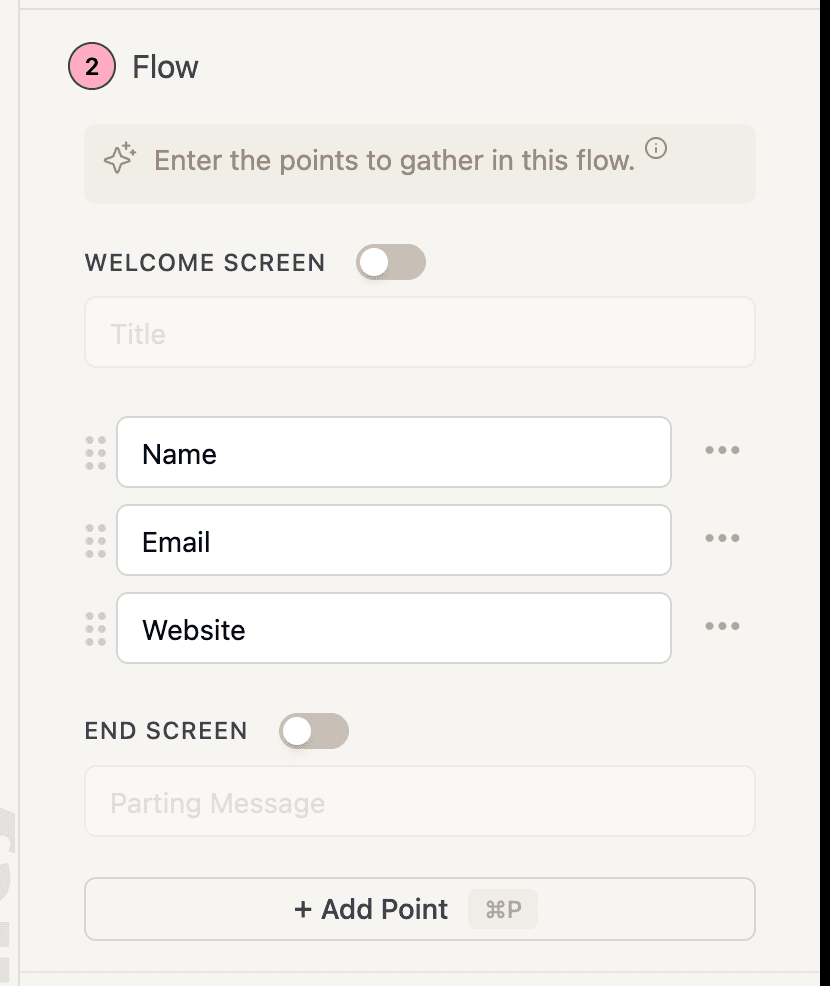Open the ellipsis options for Name
Screen dimensions: 830x986
tap(722, 450)
